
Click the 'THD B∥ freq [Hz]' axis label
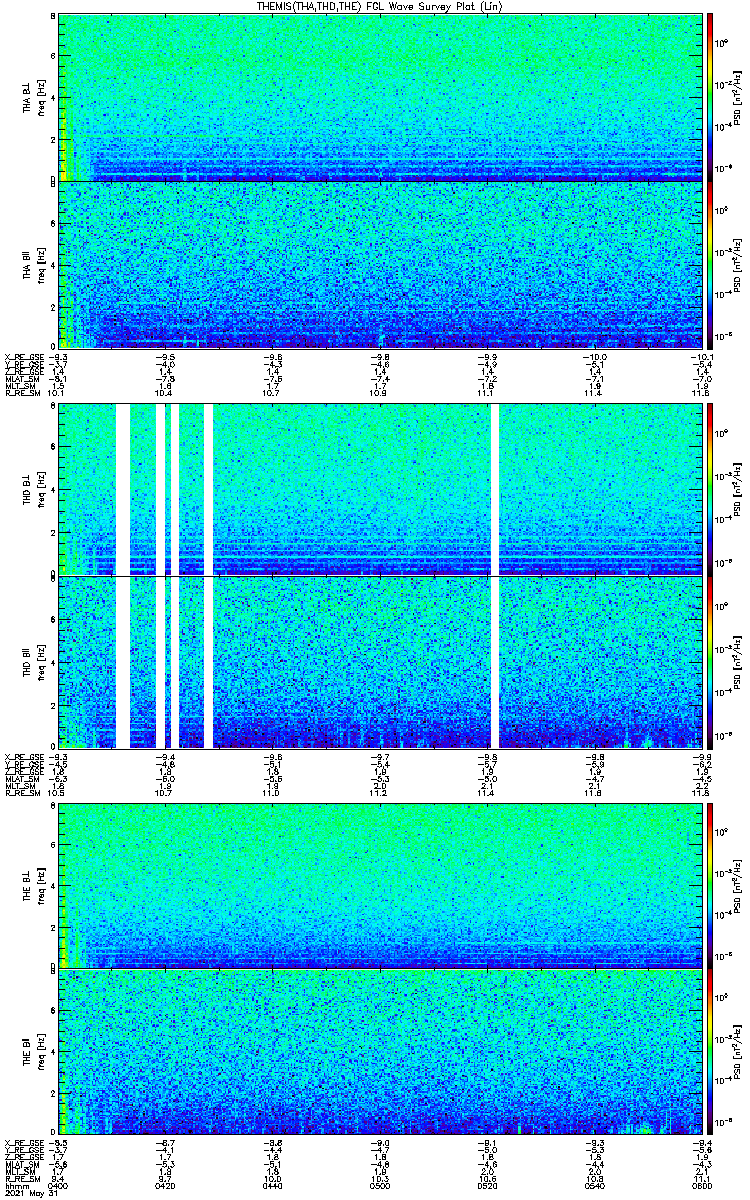tap(34, 662)
